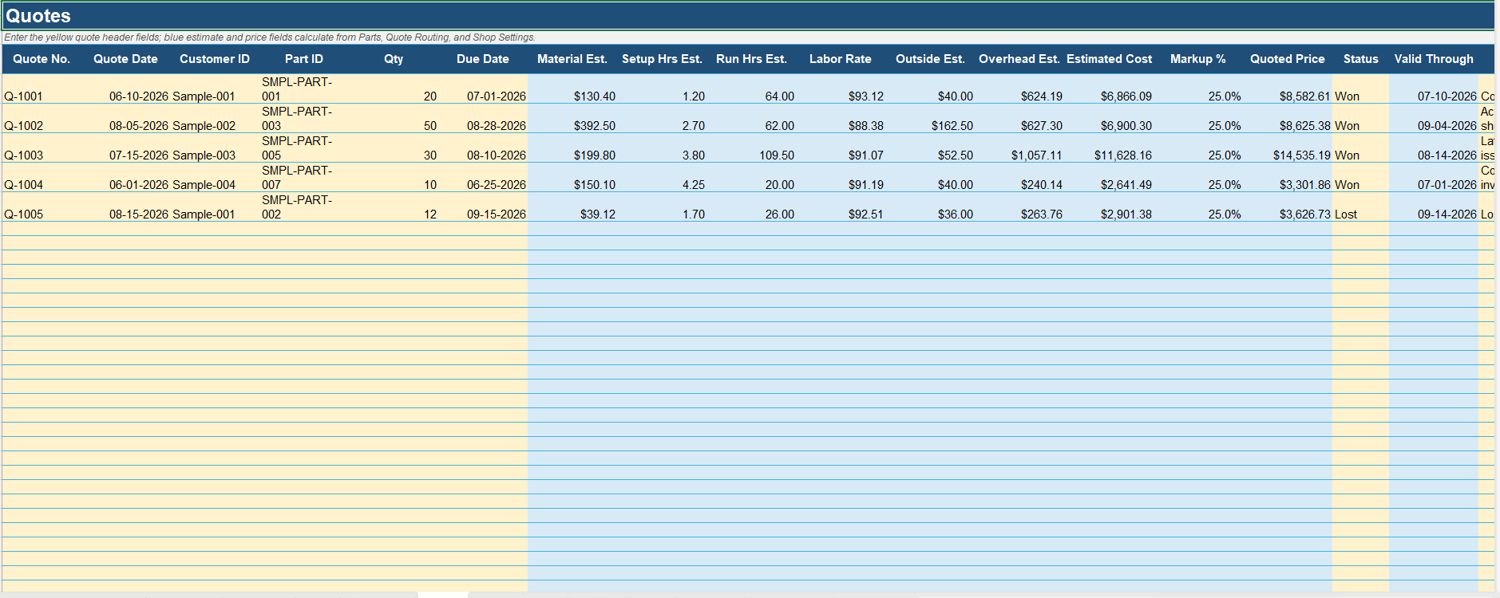Select quote date 07-15-2026
Image resolution: width=1500 pixels, height=598 pixels.
(139, 155)
